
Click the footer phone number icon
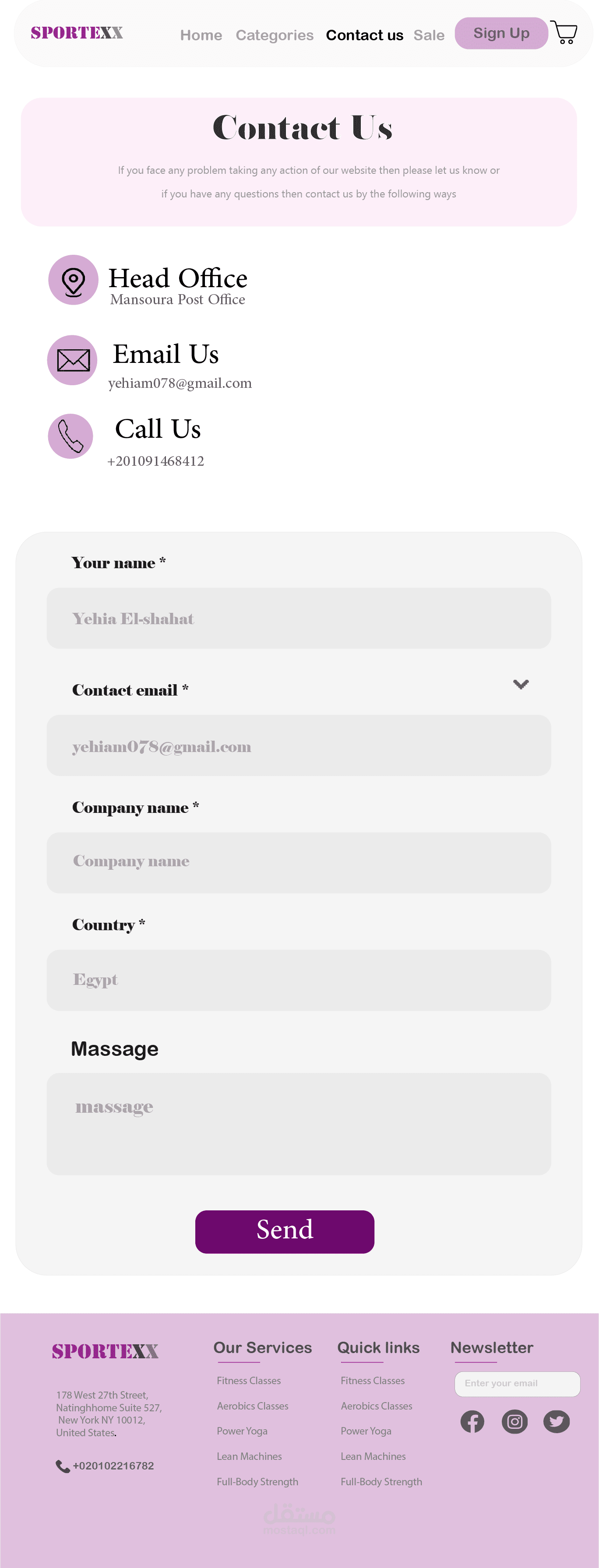63,1466
